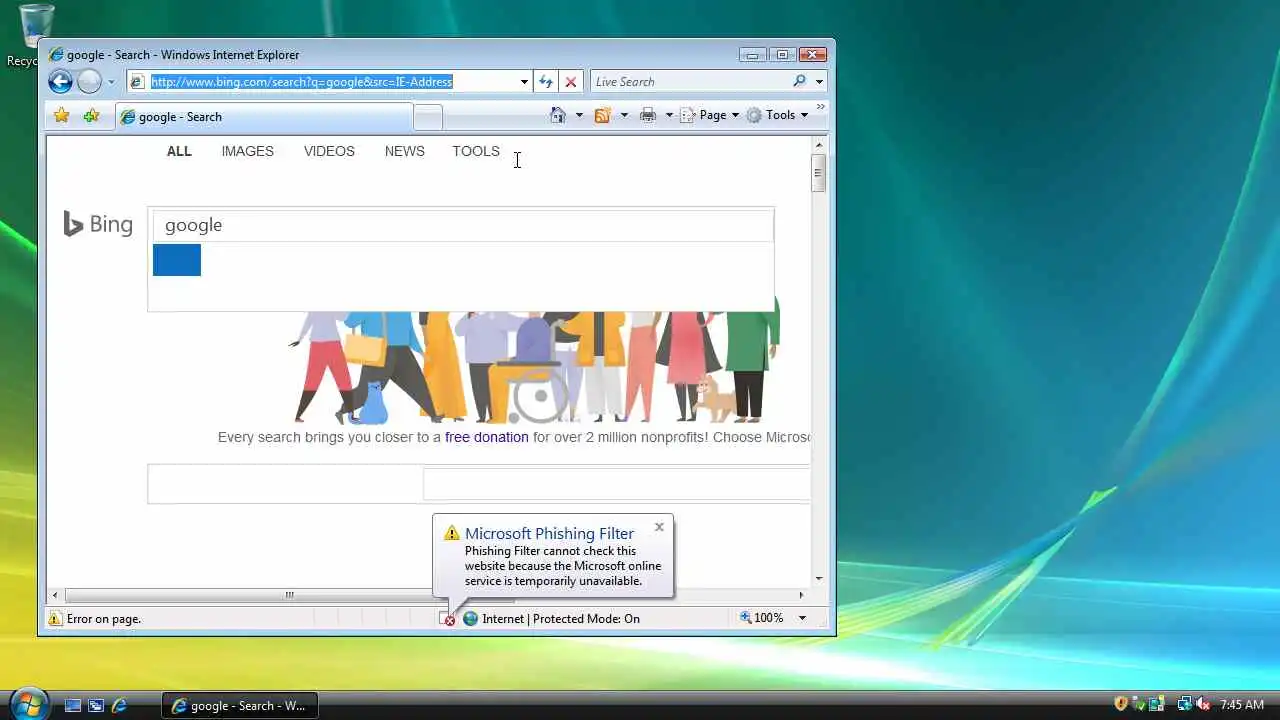Expand the Home button dropdown arrow
Screen dimensions: 1280x720
point(579,116)
